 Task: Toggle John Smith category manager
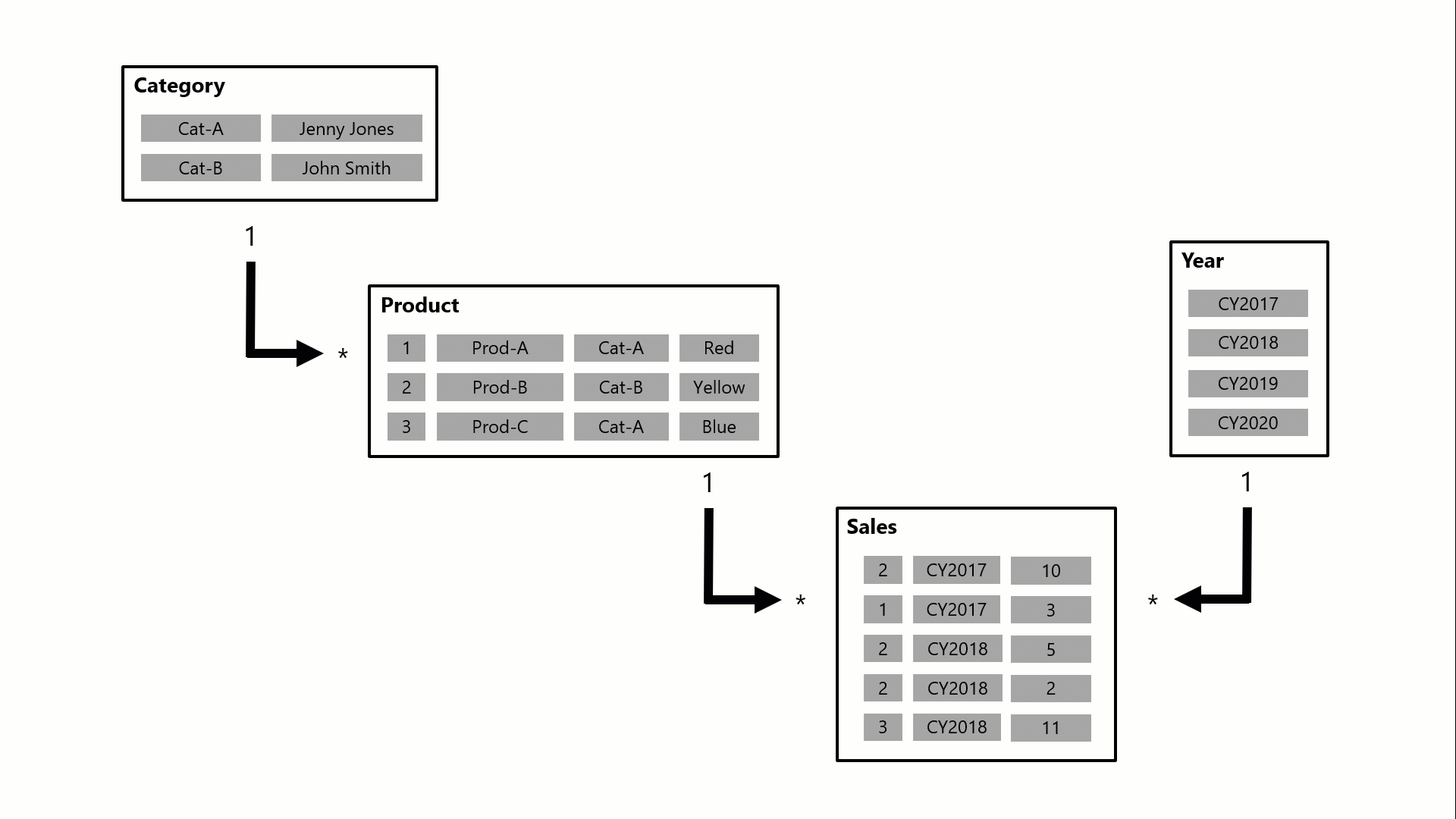[x=346, y=168]
